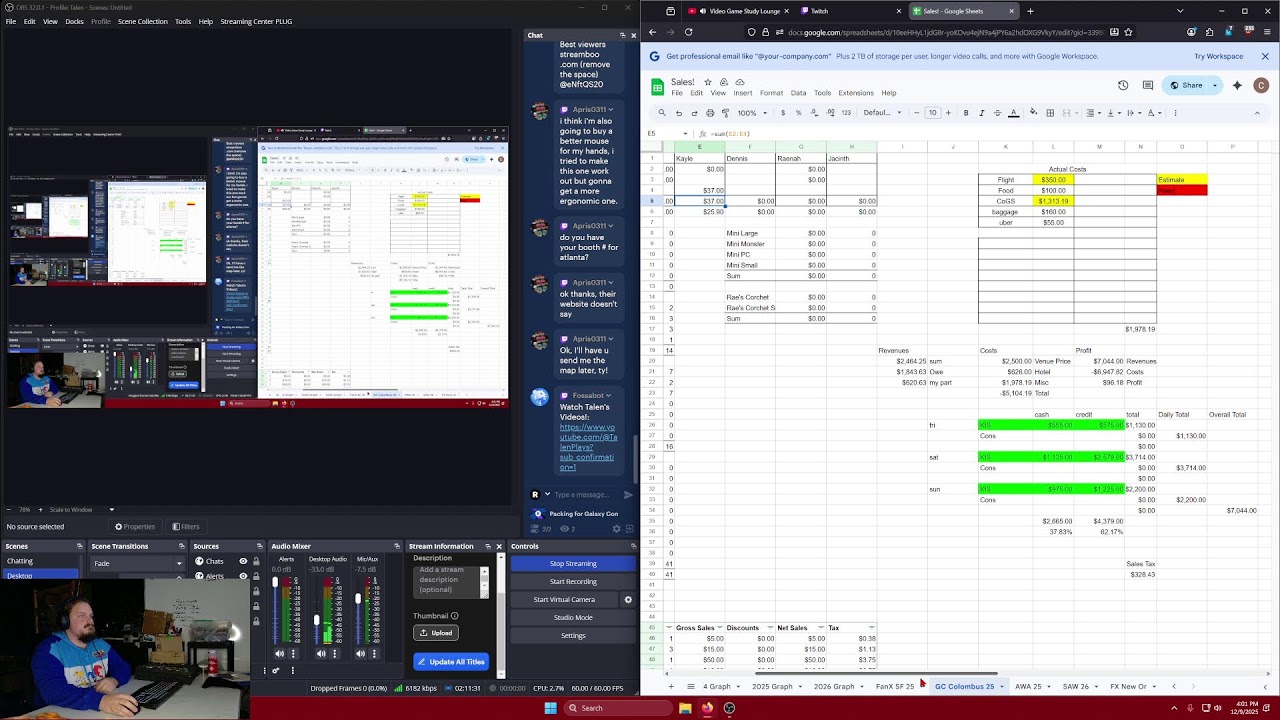Click the Gemini sparkle icon in Sheets
Screen dimensions: 1280x720
tap(1237, 86)
